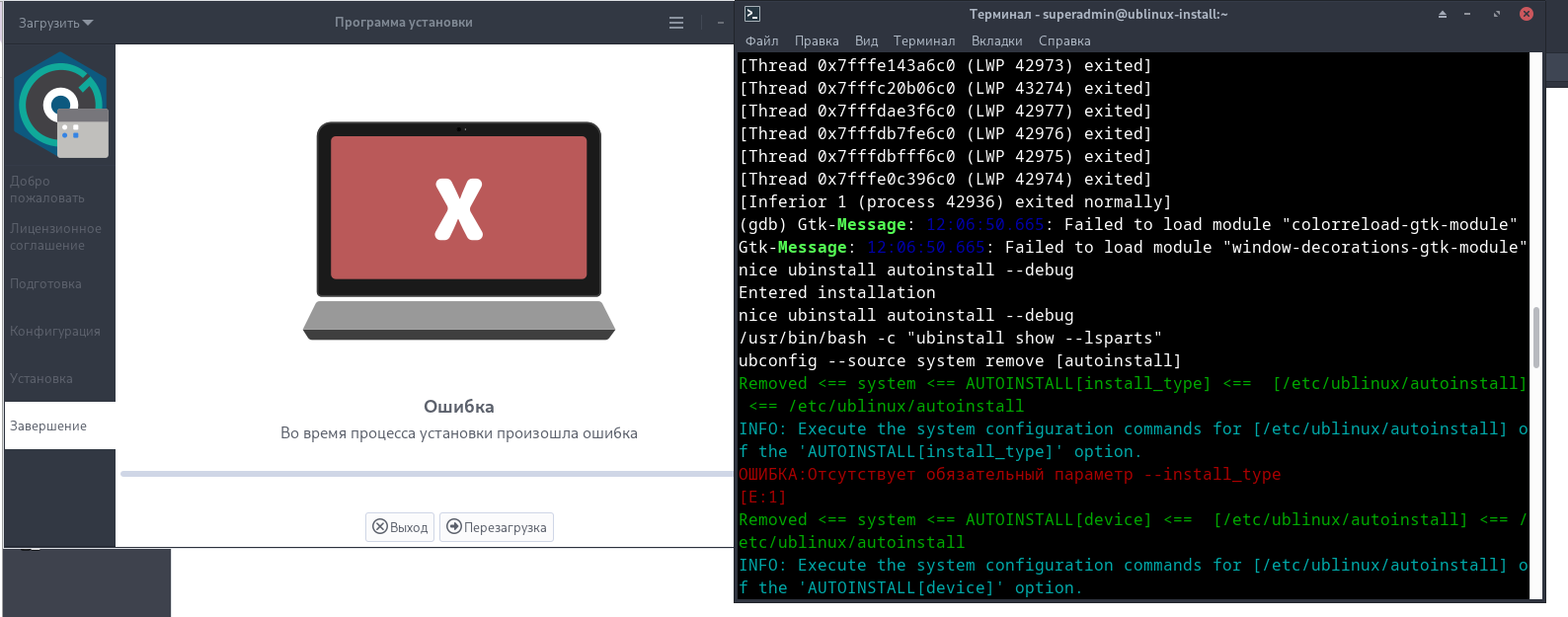Open the Файл terminal menu
1568x617 pixels.
[x=761, y=40]
